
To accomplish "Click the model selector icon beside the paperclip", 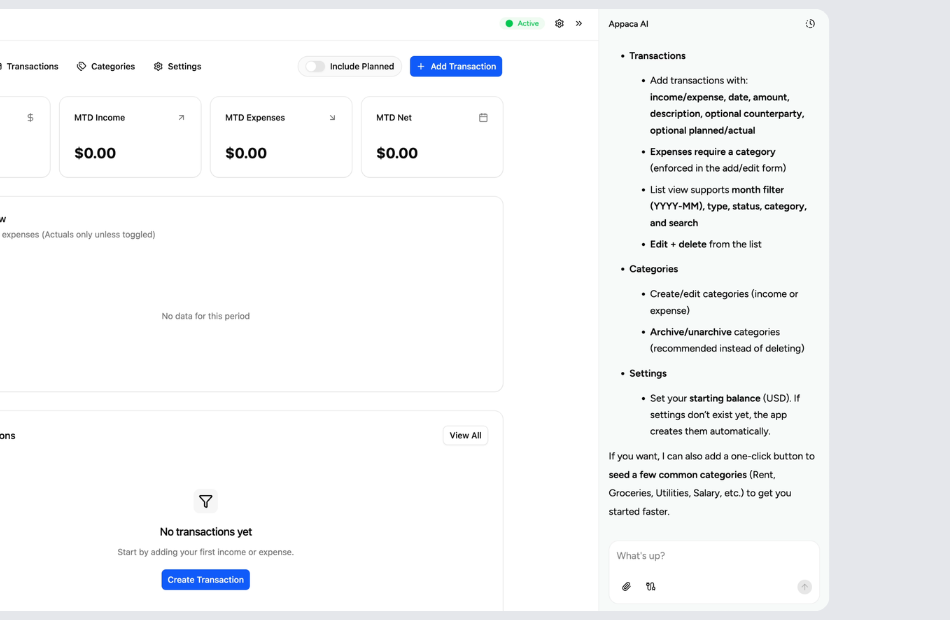I will (x=651, y=587).
